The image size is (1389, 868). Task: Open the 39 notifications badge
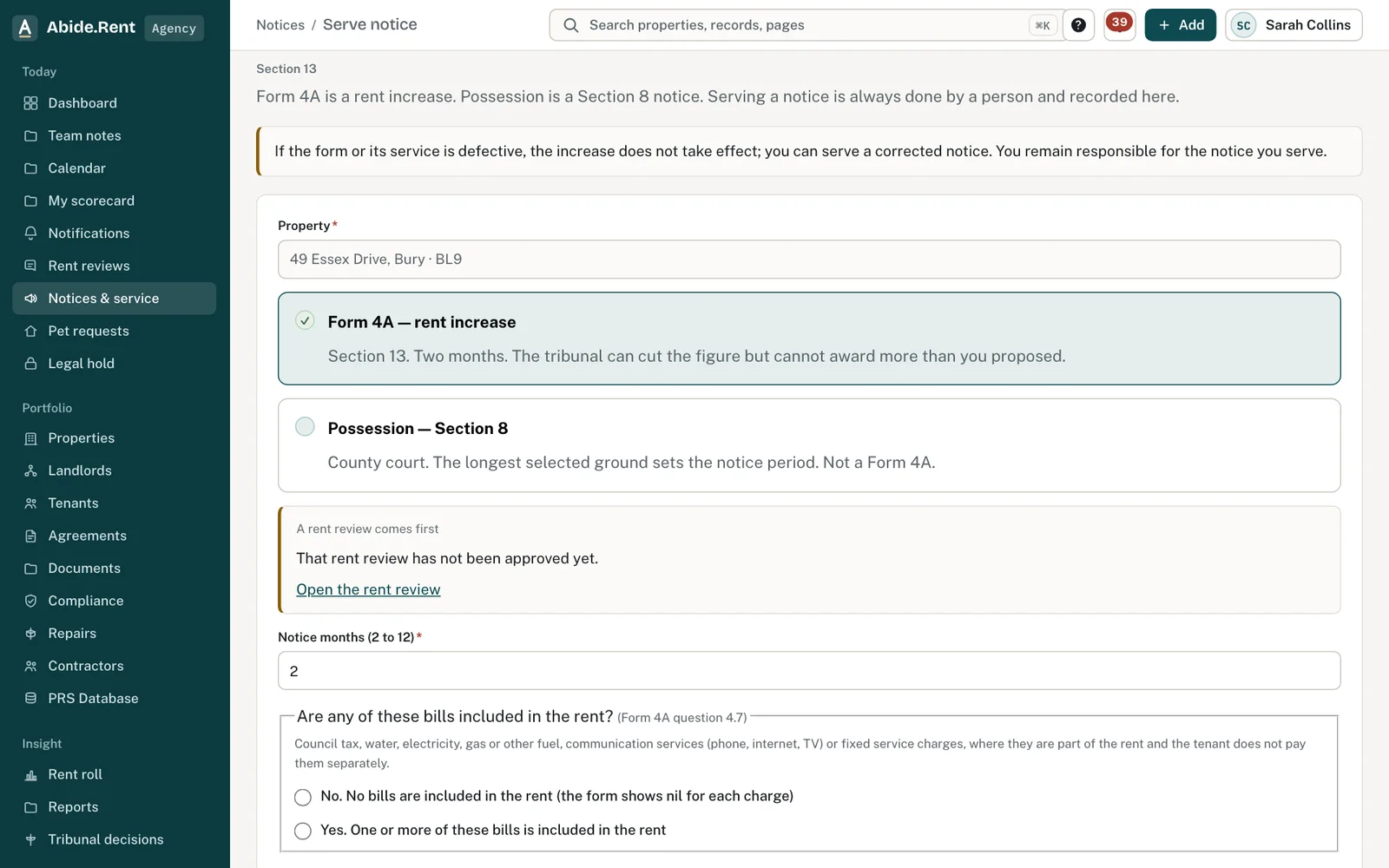pyautogui.click(x=1120, y=24)
